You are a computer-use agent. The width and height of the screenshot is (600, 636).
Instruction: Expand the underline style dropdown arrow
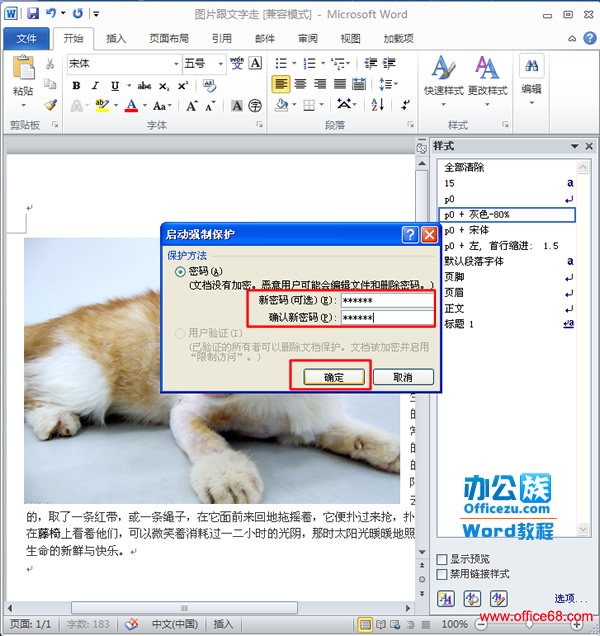pyautogui.click(x=129, y=86)
